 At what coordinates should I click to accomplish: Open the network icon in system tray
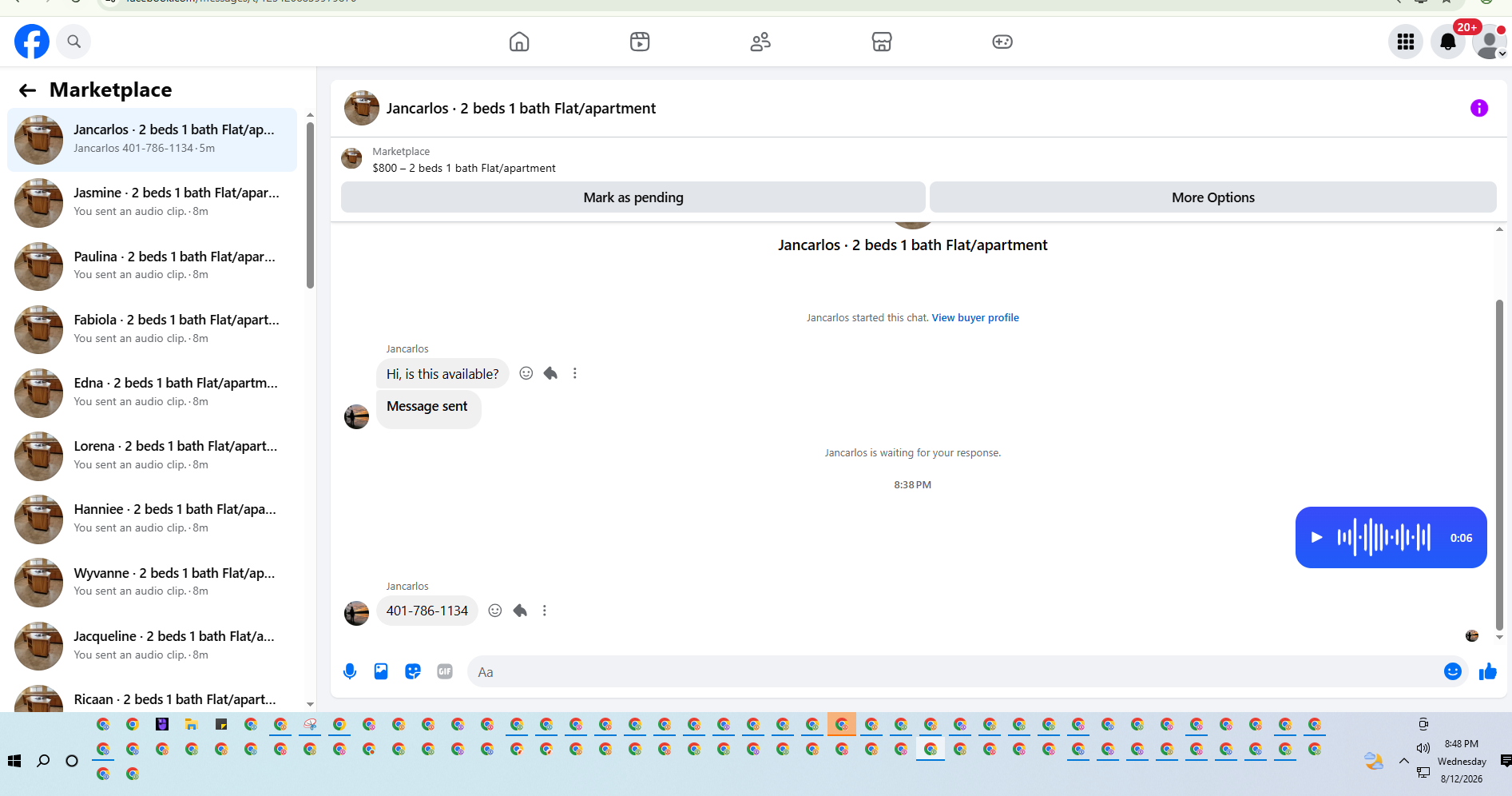1423,773
